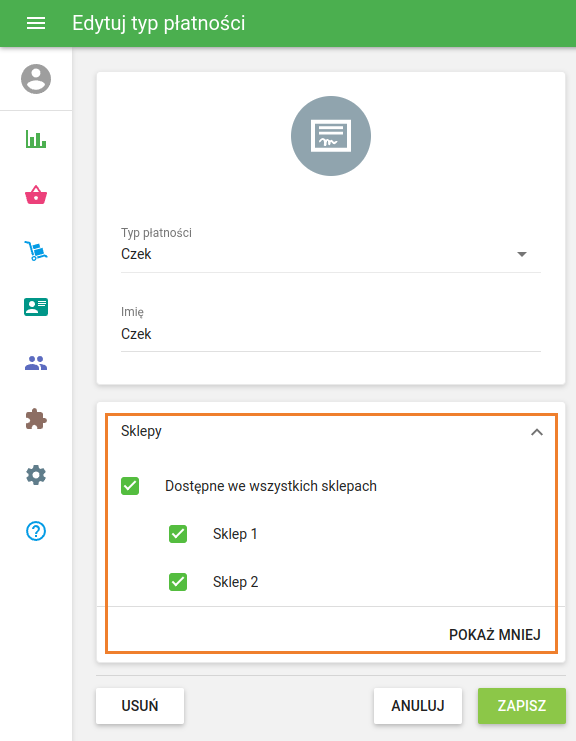Open the user account profile icon
The image size is (576, 741).
[x=36, y=79]
